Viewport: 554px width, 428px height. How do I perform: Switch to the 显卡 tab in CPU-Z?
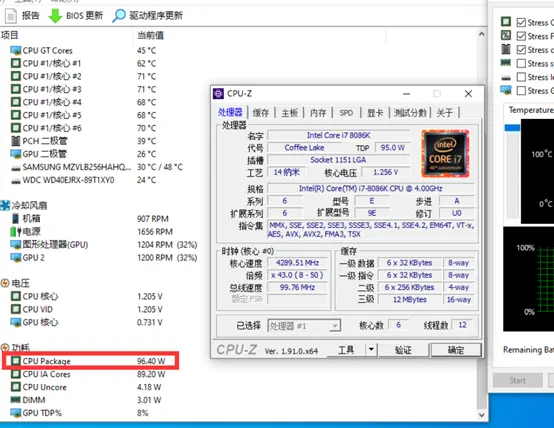coord(375,113)
